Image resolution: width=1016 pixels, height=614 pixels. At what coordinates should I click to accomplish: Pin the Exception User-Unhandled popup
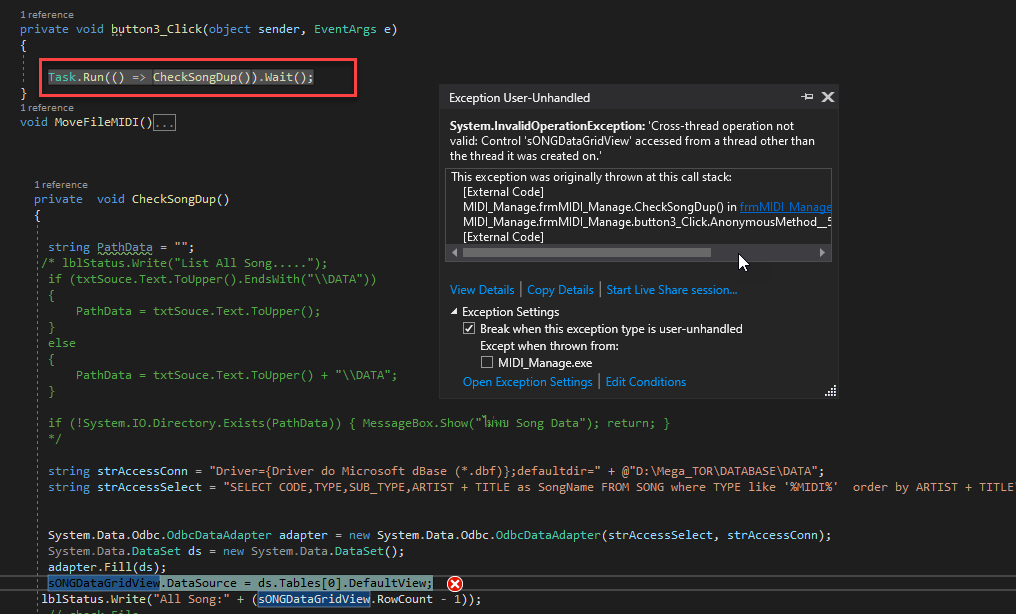tap(807, 97)
